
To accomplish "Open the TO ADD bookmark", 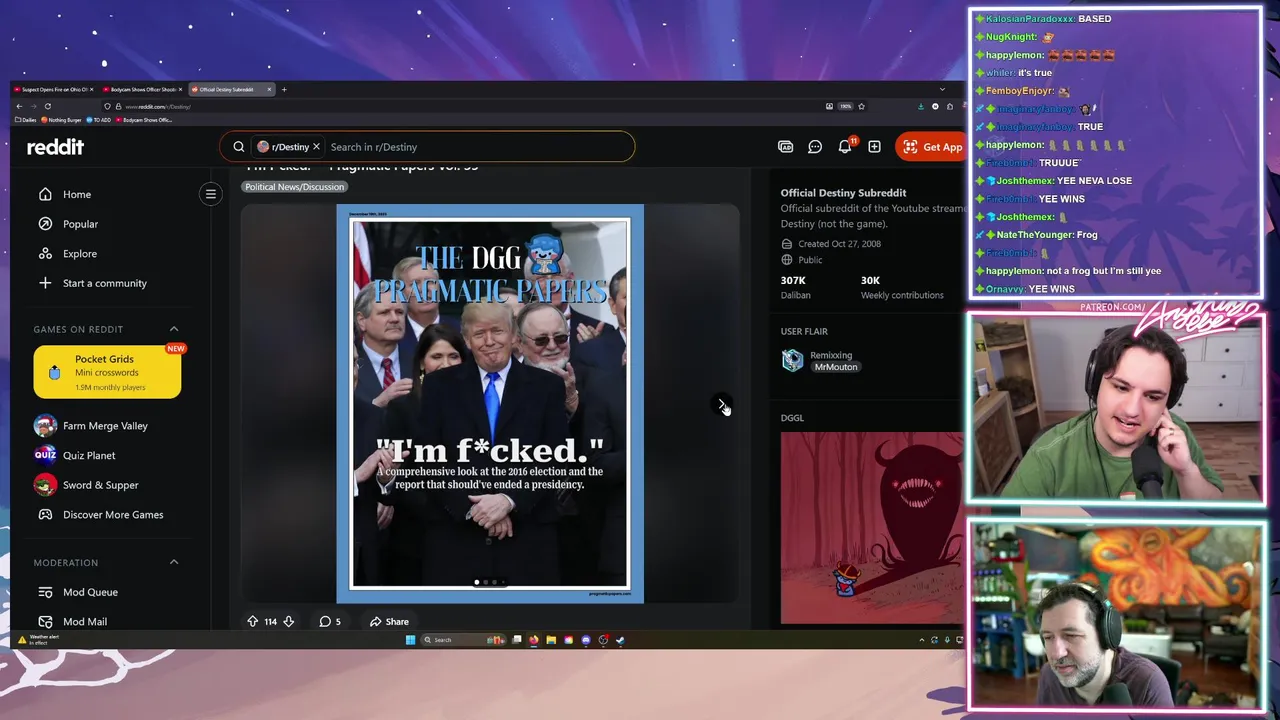I will coord(98,120).
